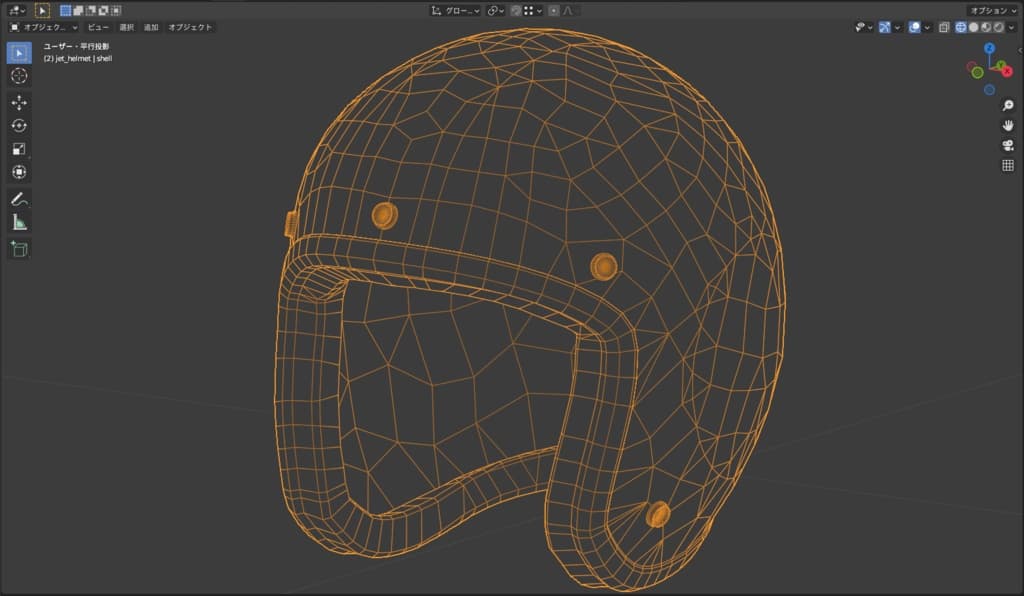Open the pivot point link dropdown
Viewport: 1024px width, 596px height.
[496, 10]
